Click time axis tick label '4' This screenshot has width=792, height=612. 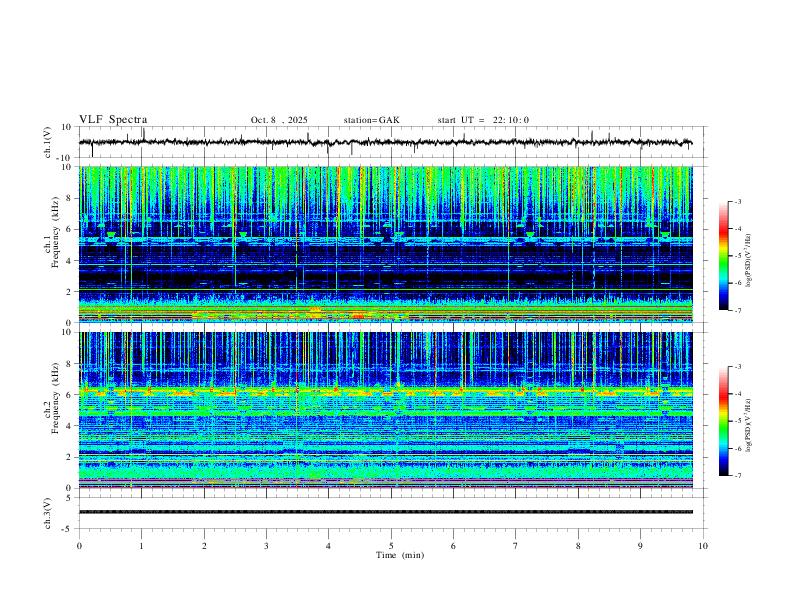328,546
